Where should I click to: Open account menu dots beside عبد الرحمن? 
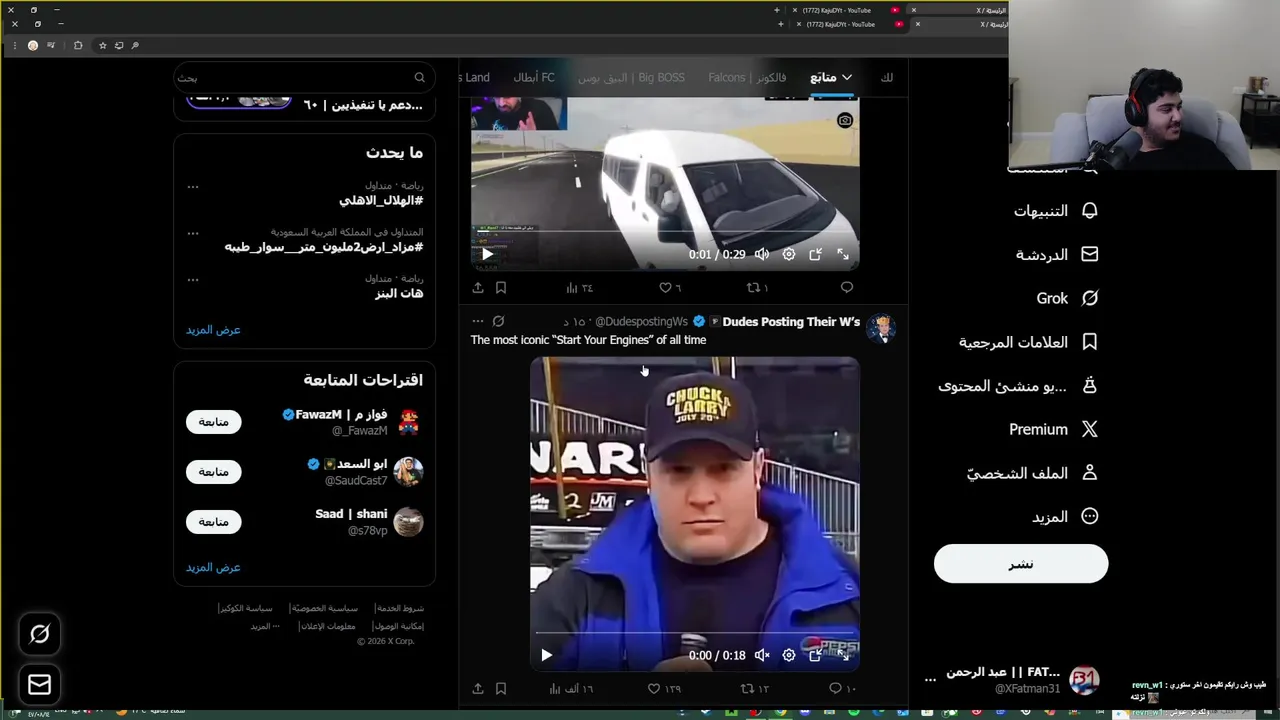[930, 679]
